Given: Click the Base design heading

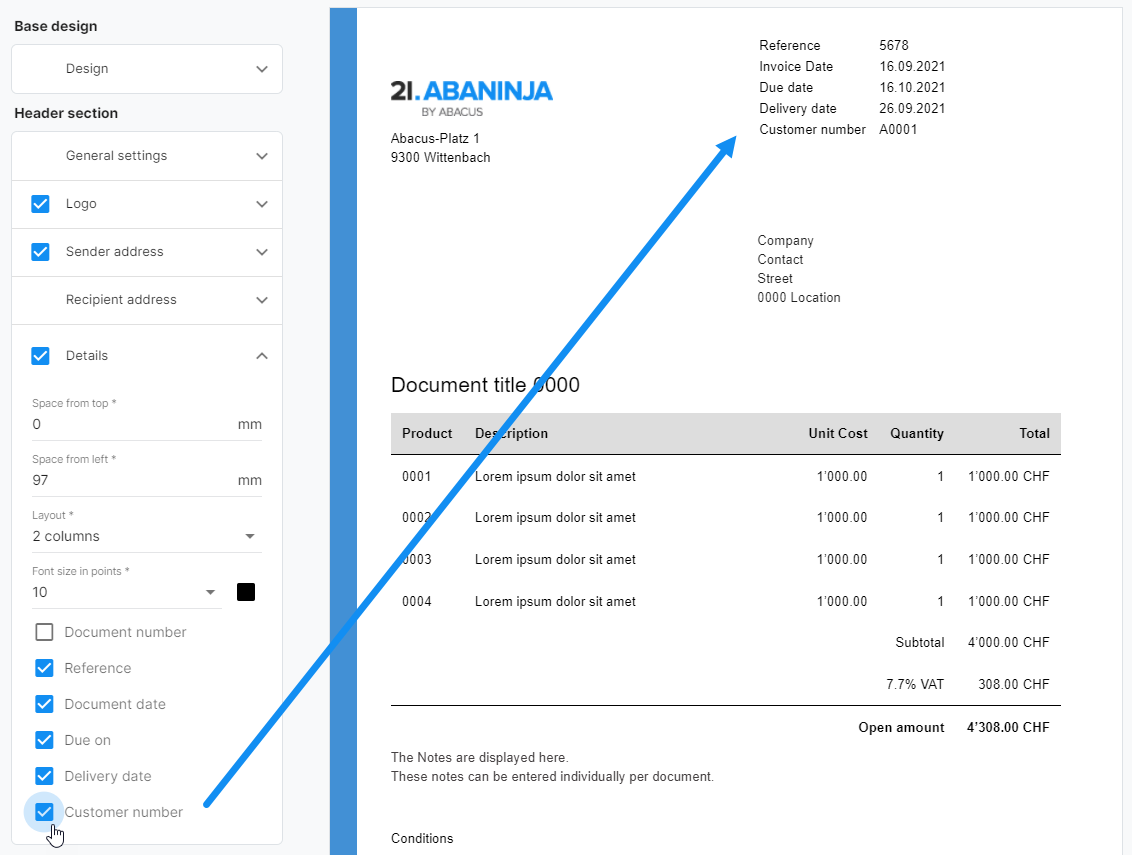Looking at the screenshot, I should (x=56, y=26).
